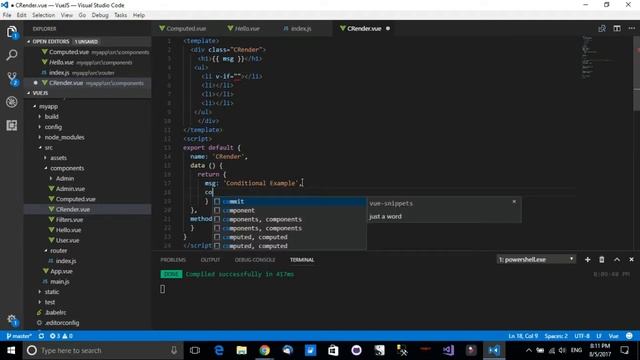640x360 pixels.
Task: Kill the terminal with trash icon
Action: 602,260
